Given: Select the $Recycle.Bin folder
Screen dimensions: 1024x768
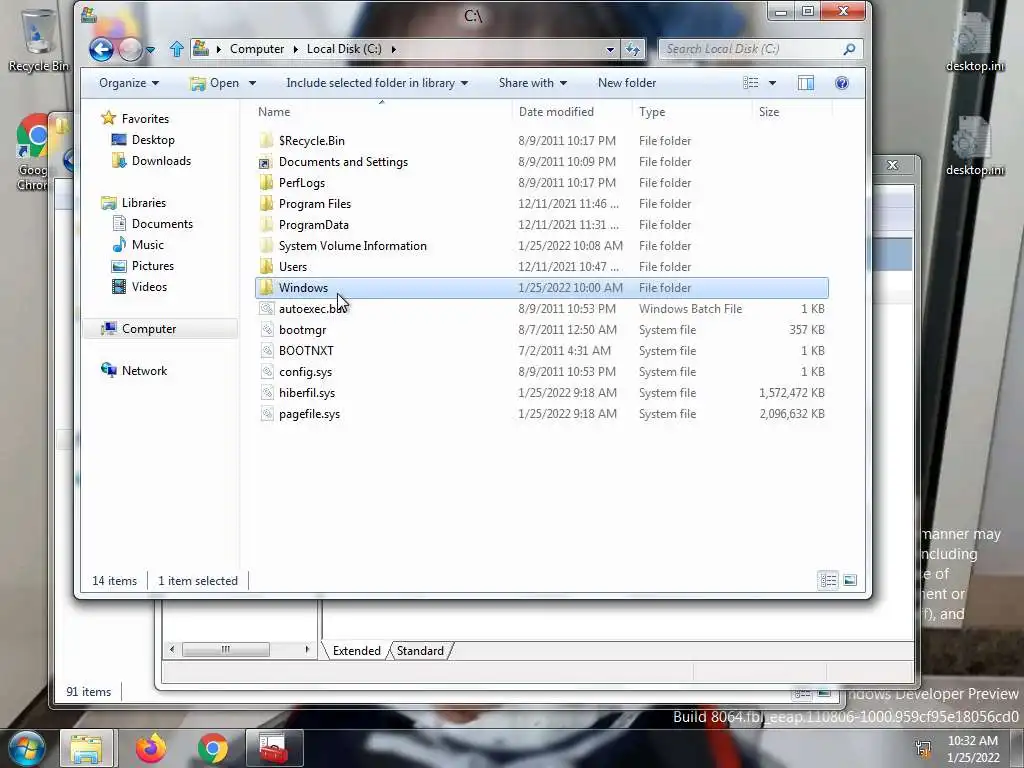Looking at the screenshot, I should tap(312, 140).
